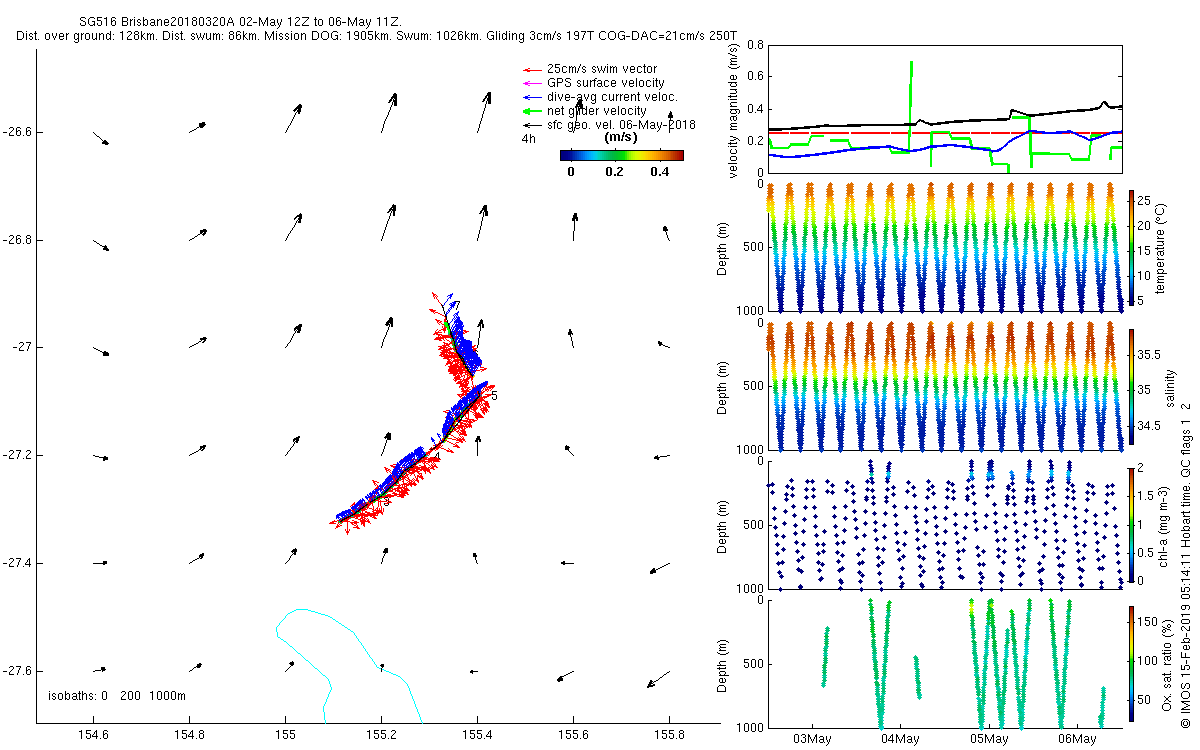
Task: Click the Ox. sat. ratio colorbar
Action: tap(1131, 662)
